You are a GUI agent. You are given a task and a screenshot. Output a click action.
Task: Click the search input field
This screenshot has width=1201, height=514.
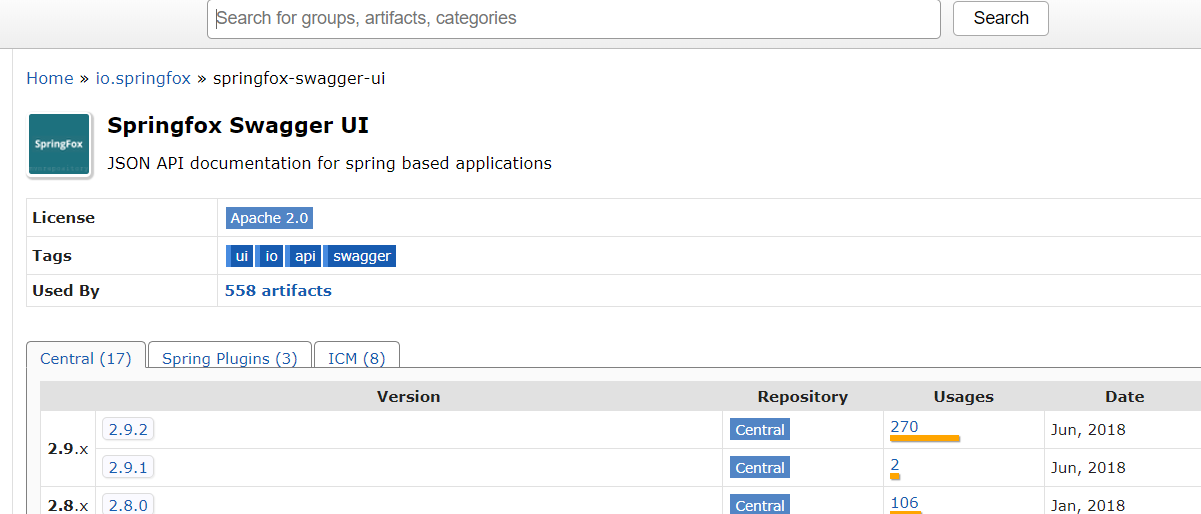(x=573, y=19)
